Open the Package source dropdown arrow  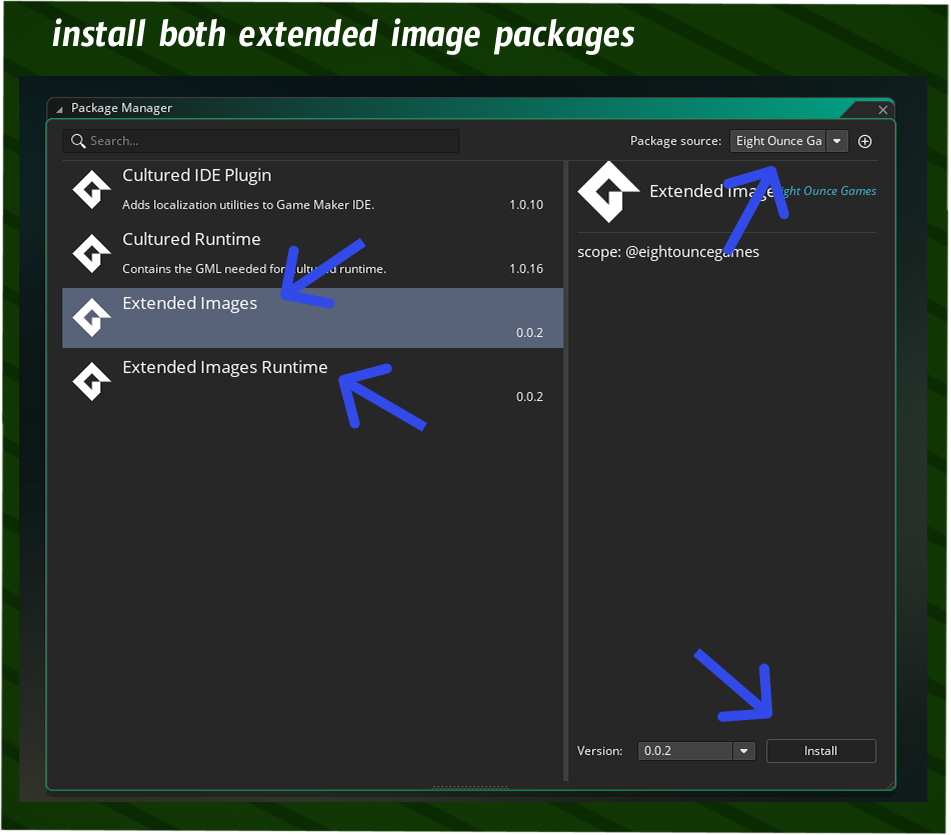(x=837, y=141)
